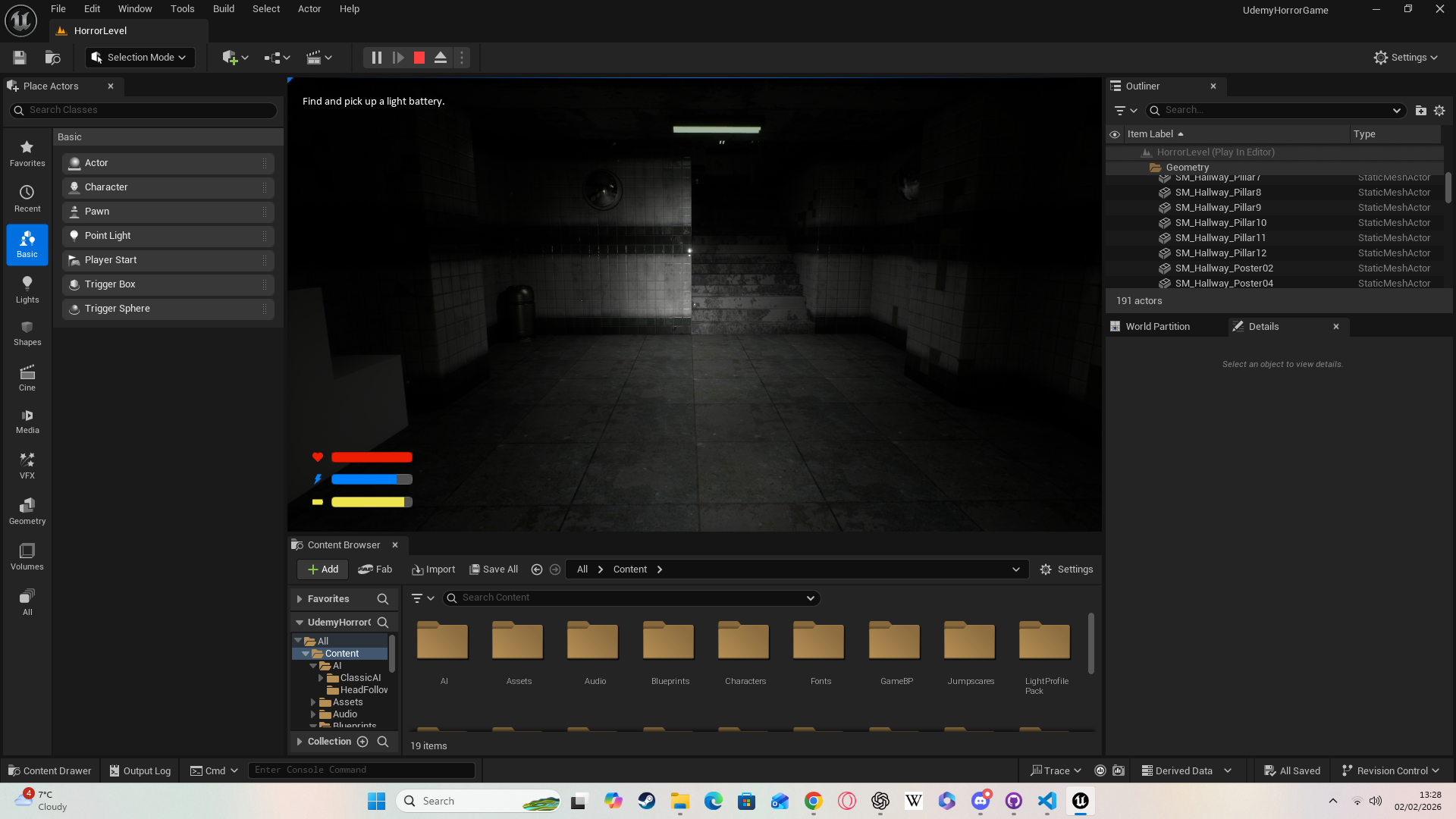This screenshot has height=819, width=1456.
Task: Save the current level with the disk icon
Action: tap(18, 57)
